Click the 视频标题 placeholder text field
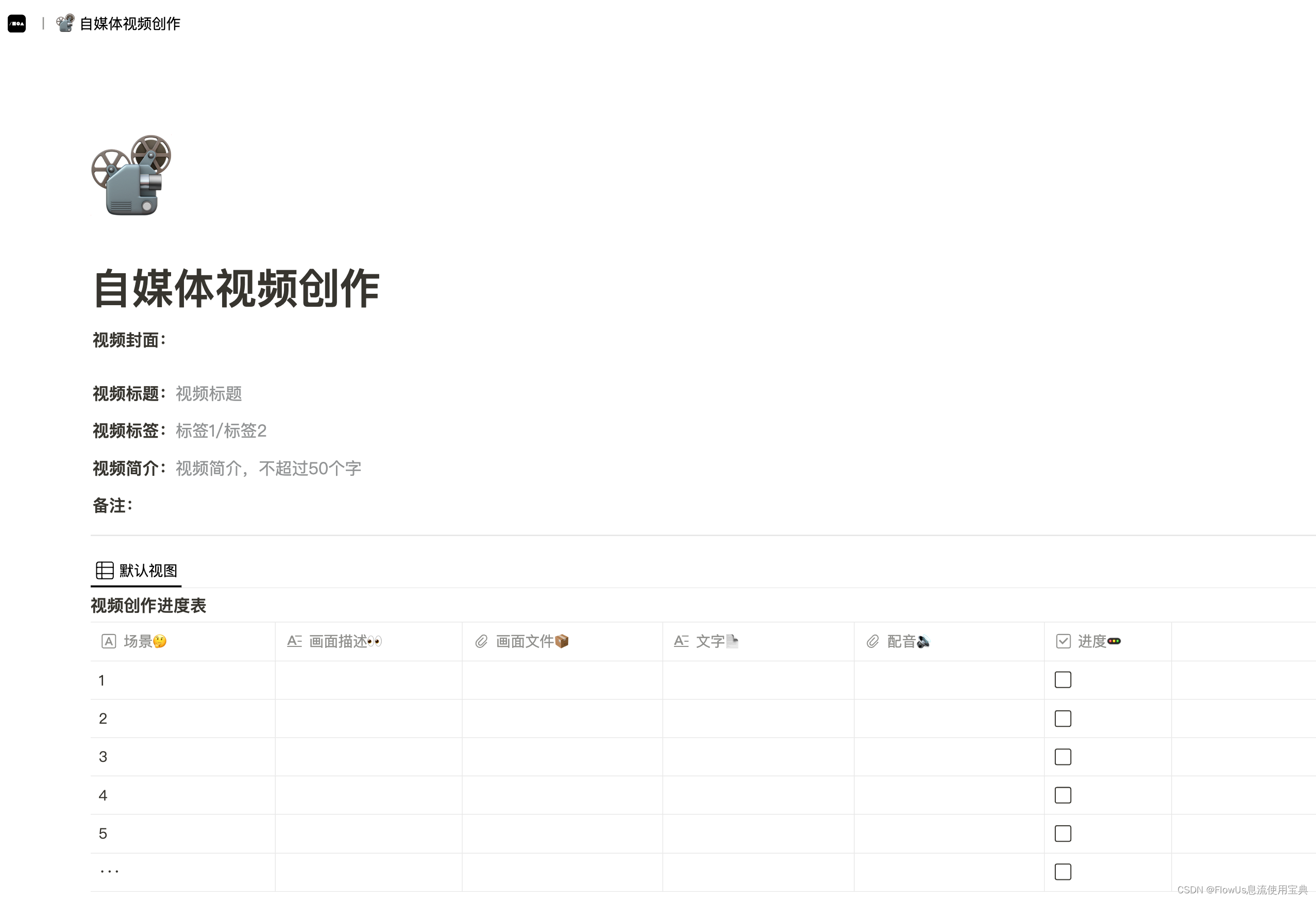1316x900 pixels. coord(208,394)
